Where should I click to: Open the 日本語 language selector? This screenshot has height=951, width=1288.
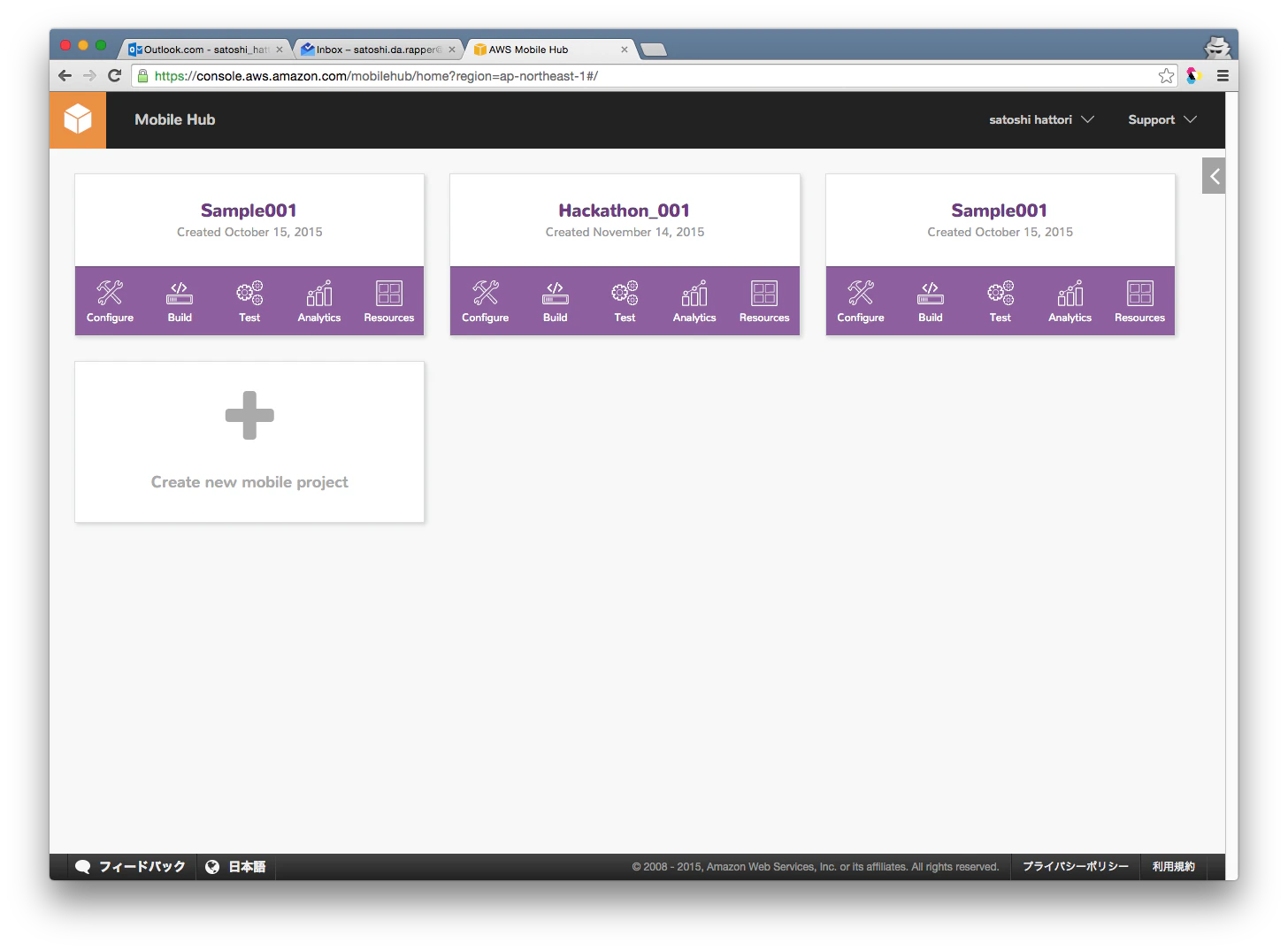(x=235, y=867)
